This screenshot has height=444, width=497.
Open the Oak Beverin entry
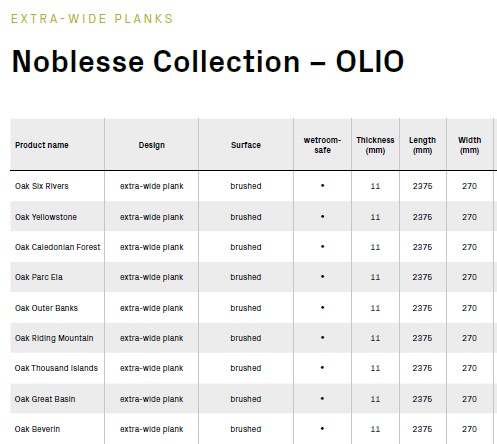click(37, 429)
